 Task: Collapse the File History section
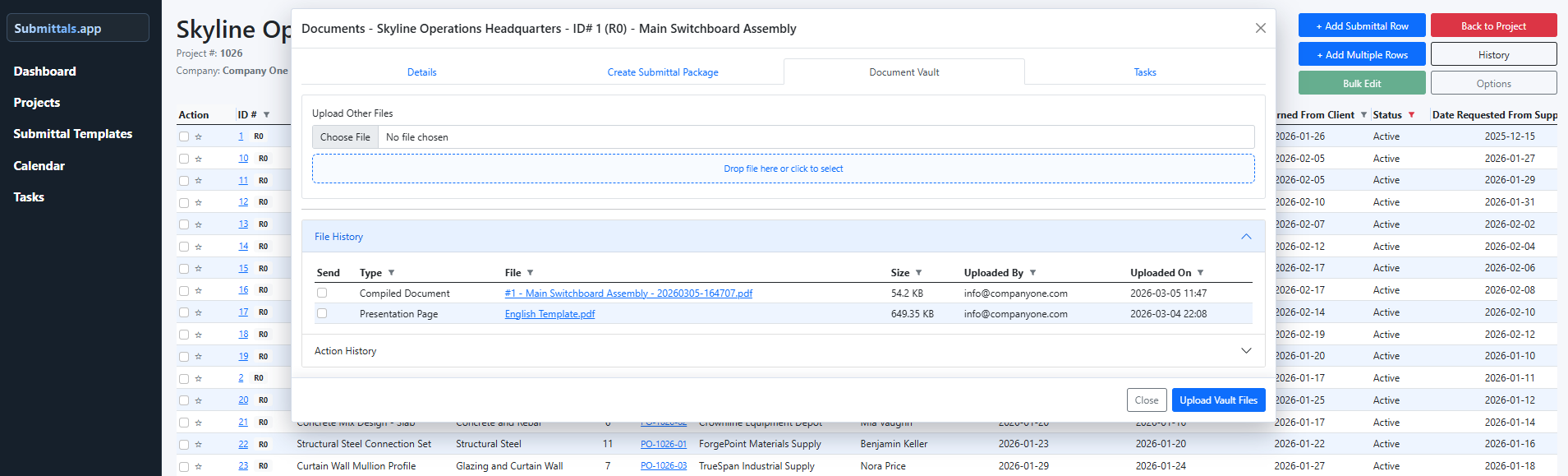pyautogui.click(x=1245, y=237)
